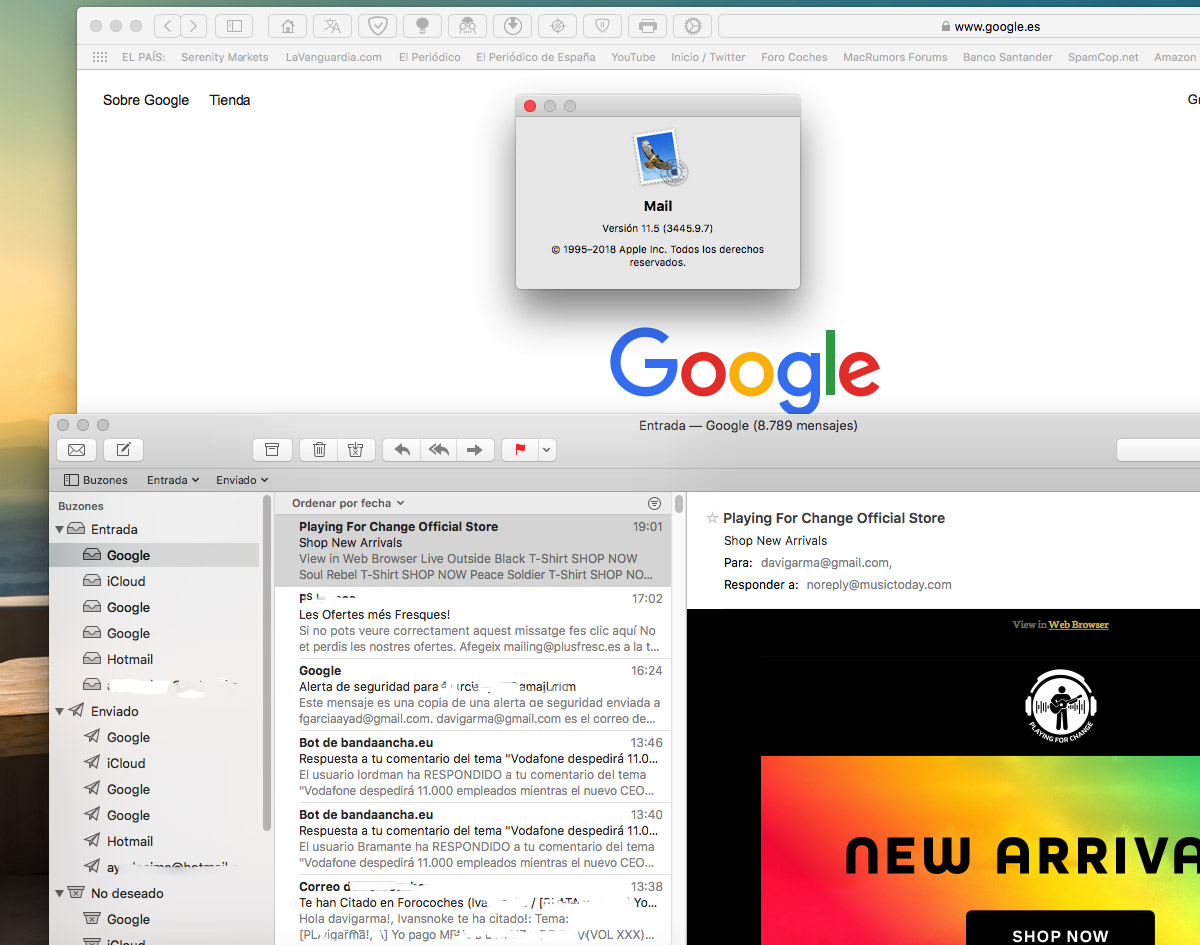Flag the message with red flag
This screenshot has height=945, width=1200.
click(520, 450)
